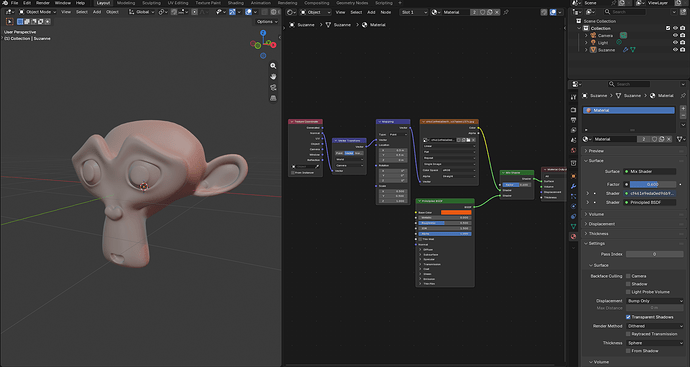This screenshot has height=367, width=690.
Task: Enable Raytraced Transmission checkbox
Action: [628, 334]
